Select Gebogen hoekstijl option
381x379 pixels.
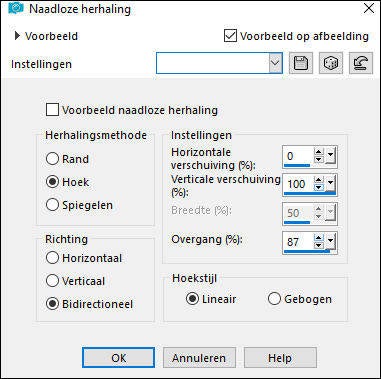click(x=274, y=299)
